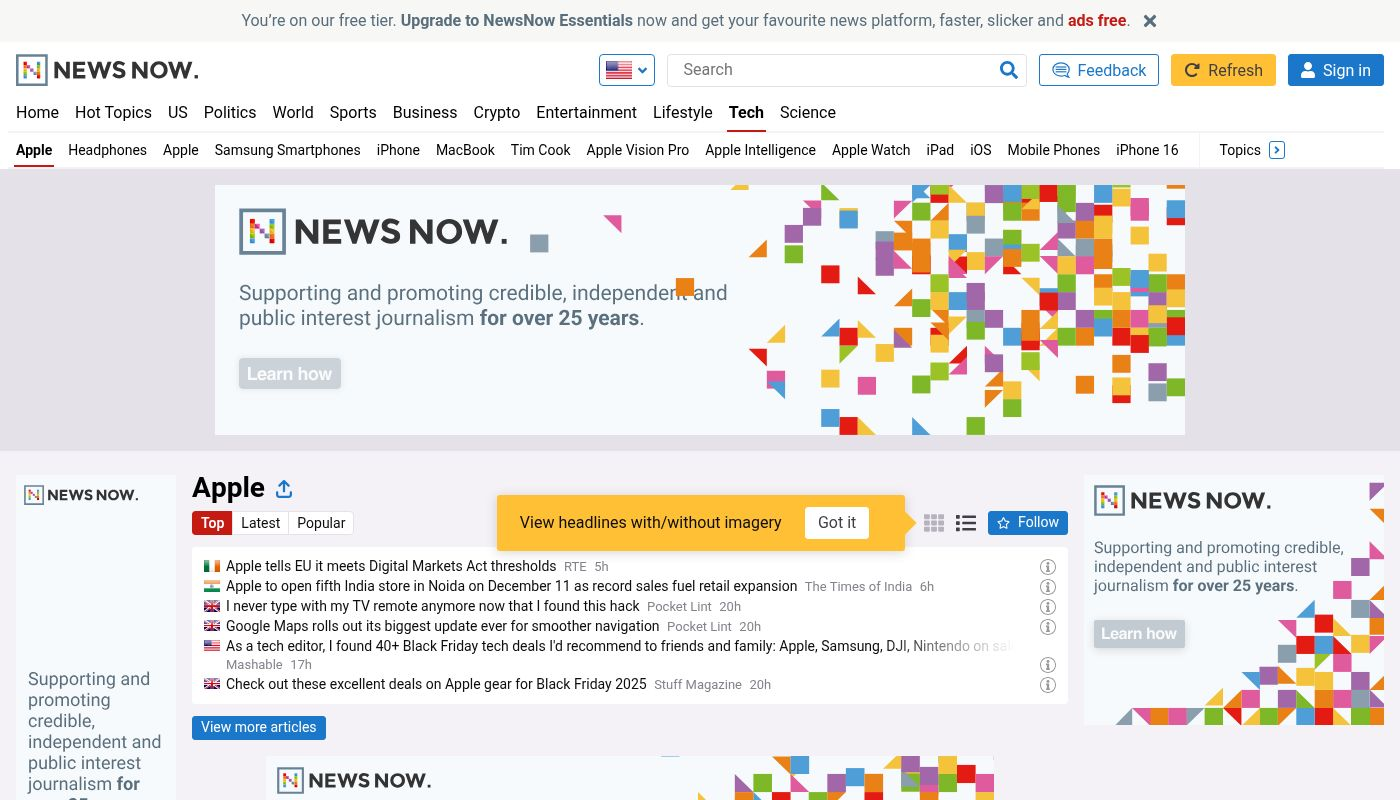This screenshot has height=800, width=1400.
Task: Select the Latest sort tab
Action: point(260,523)
